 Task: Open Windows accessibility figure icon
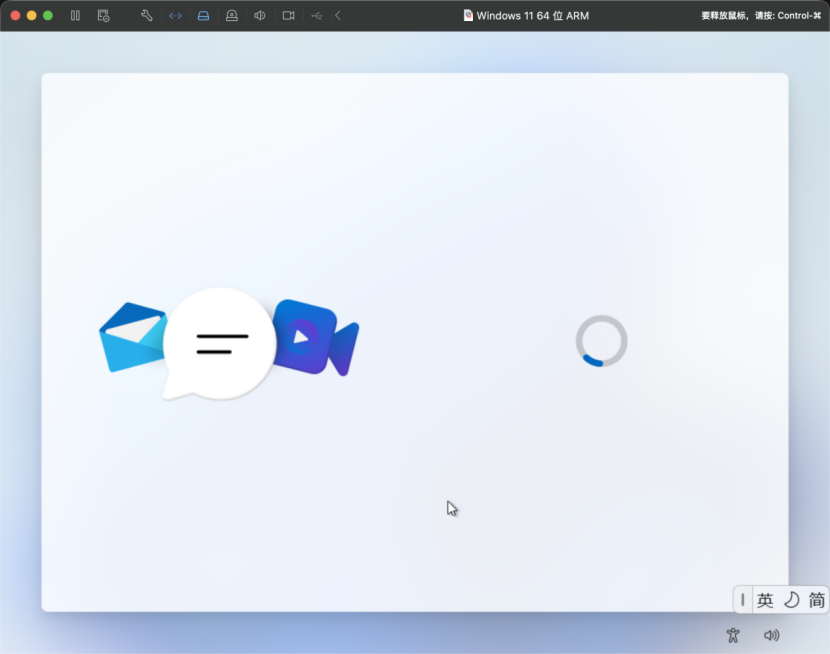[x=733, y=635]
